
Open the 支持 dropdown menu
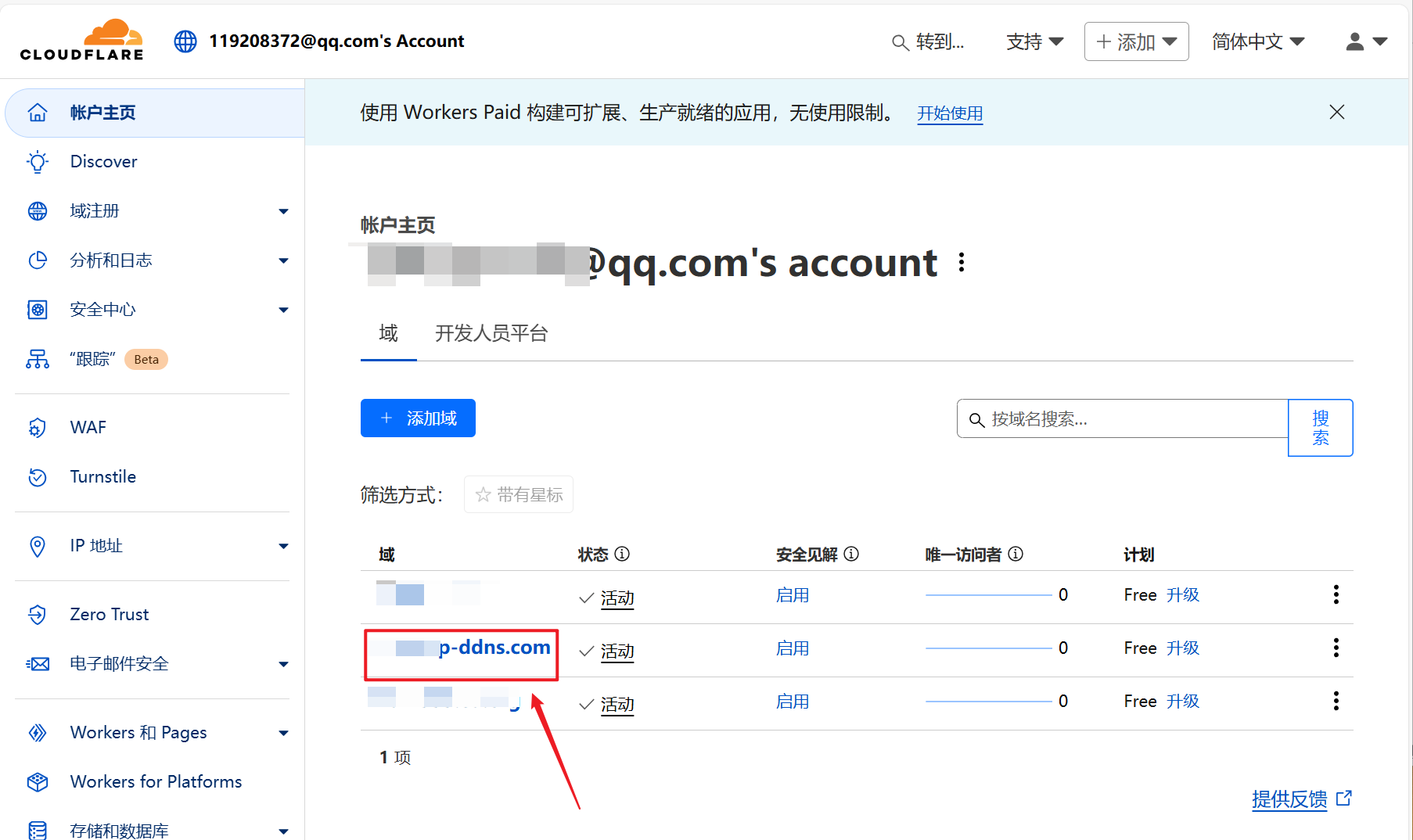(x=1034, y=41)
